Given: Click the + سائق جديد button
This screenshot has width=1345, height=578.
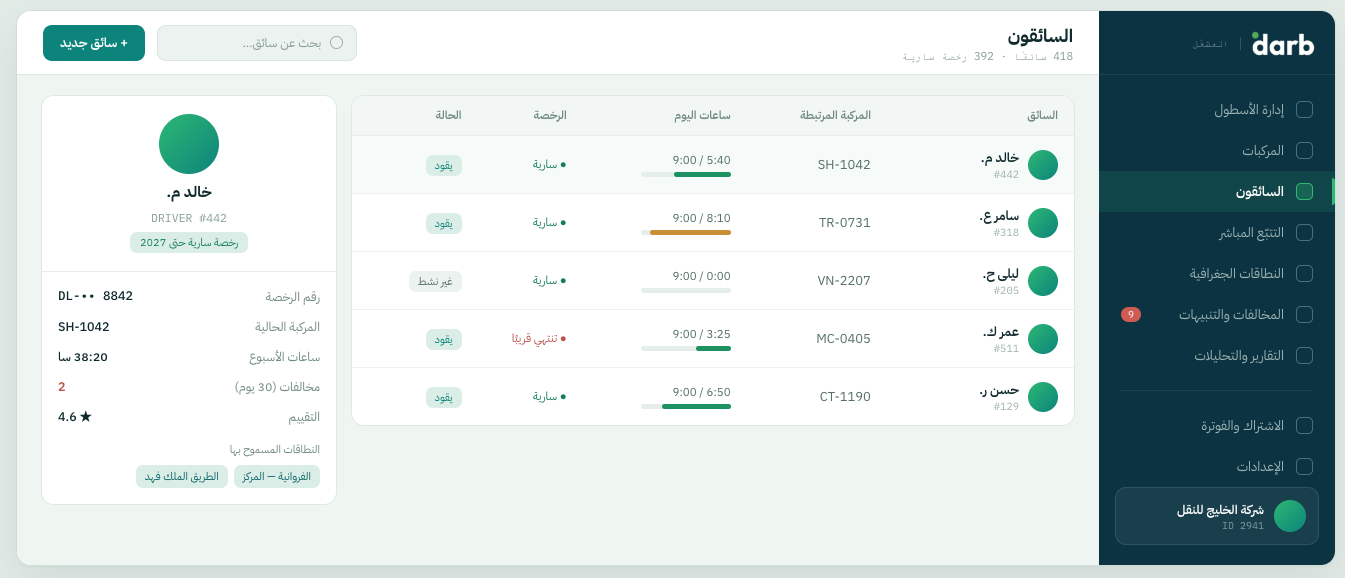Looking at the screenshot, I should pyautogui.click(x=94, y=43).
